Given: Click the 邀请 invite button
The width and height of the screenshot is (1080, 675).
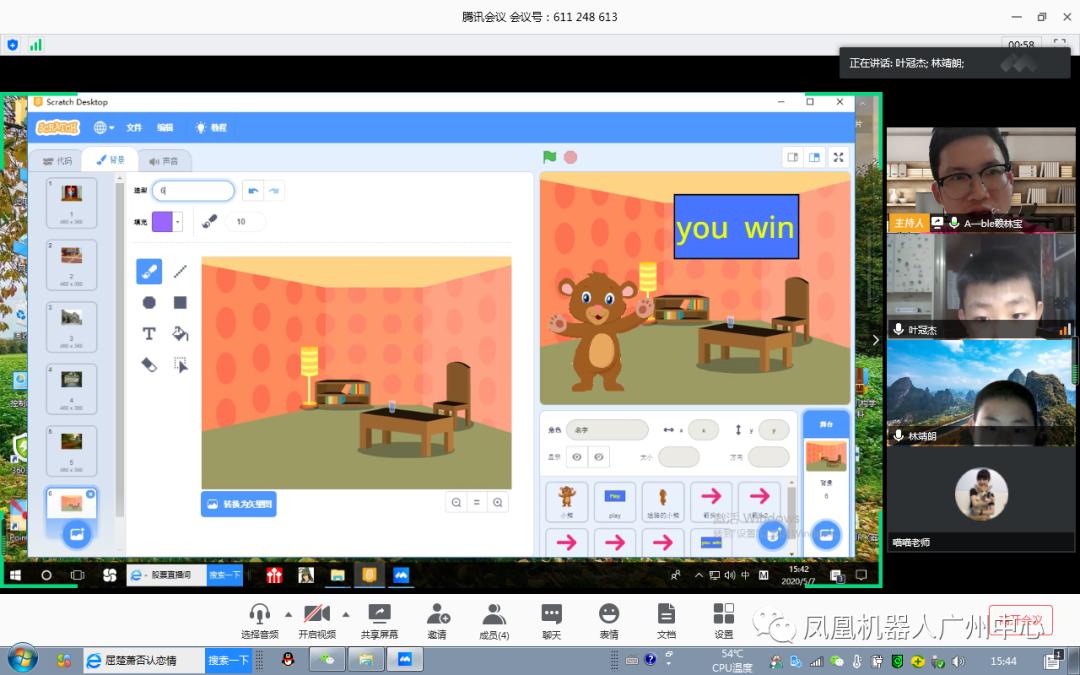Looking at the screenshot, I should tap(437, 621).
